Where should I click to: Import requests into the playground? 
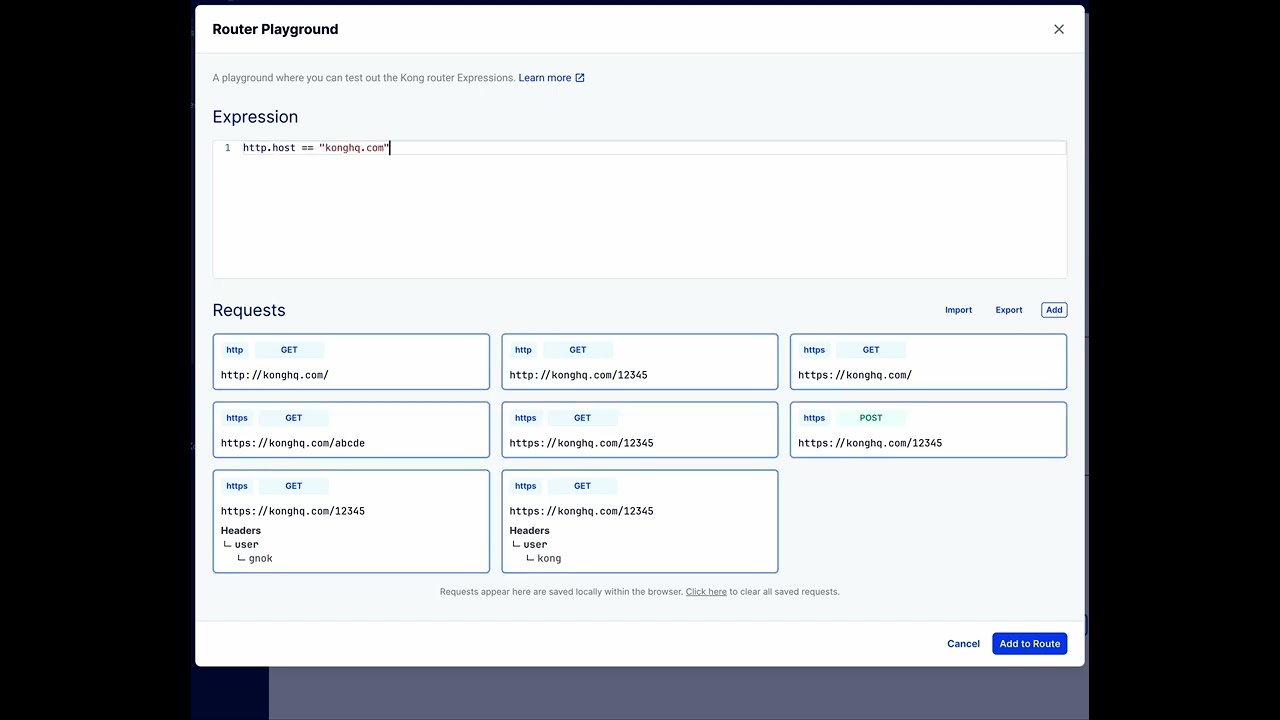coord(958,310)
